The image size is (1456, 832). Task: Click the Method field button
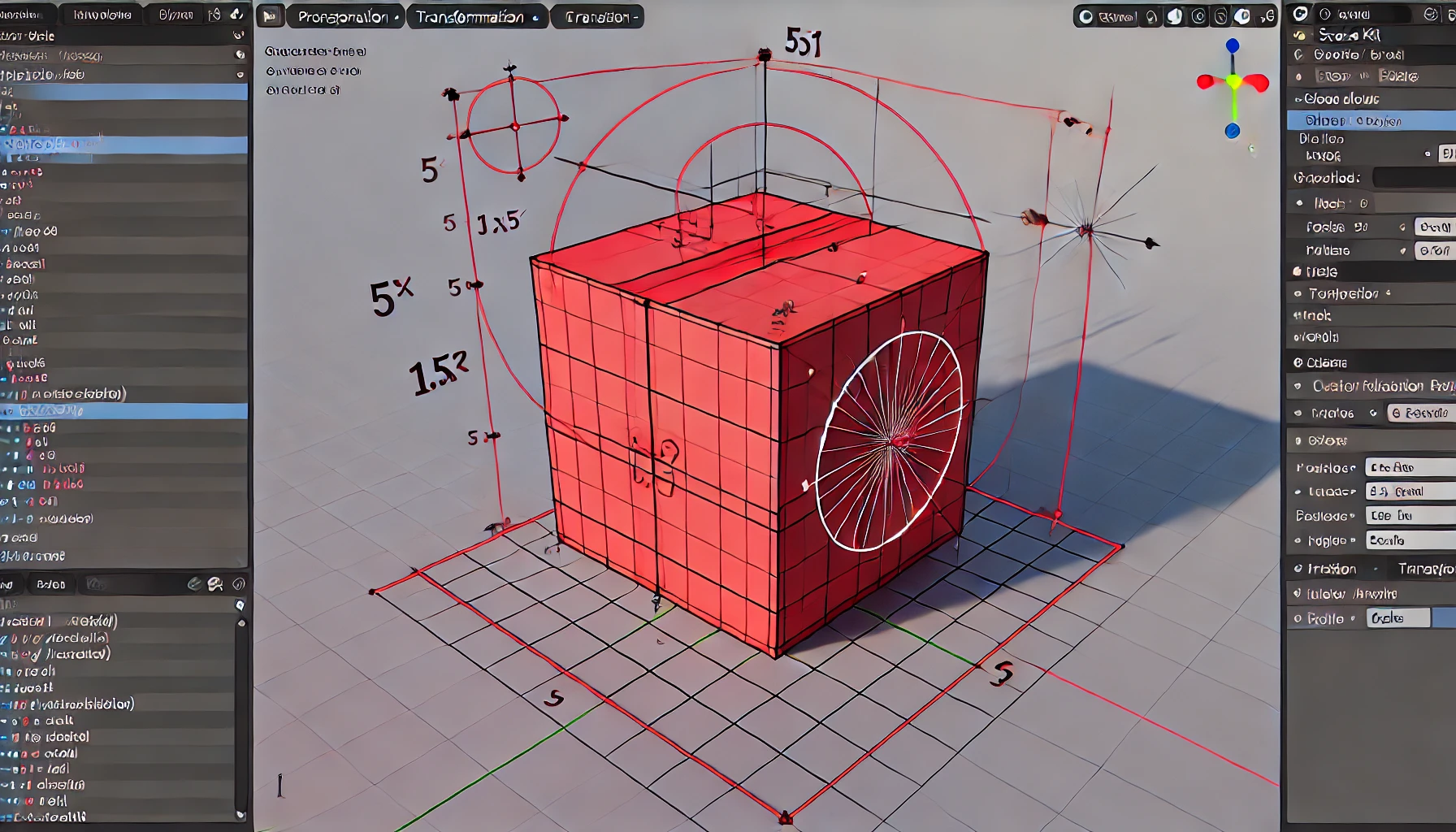click(x=1412, y=179)
